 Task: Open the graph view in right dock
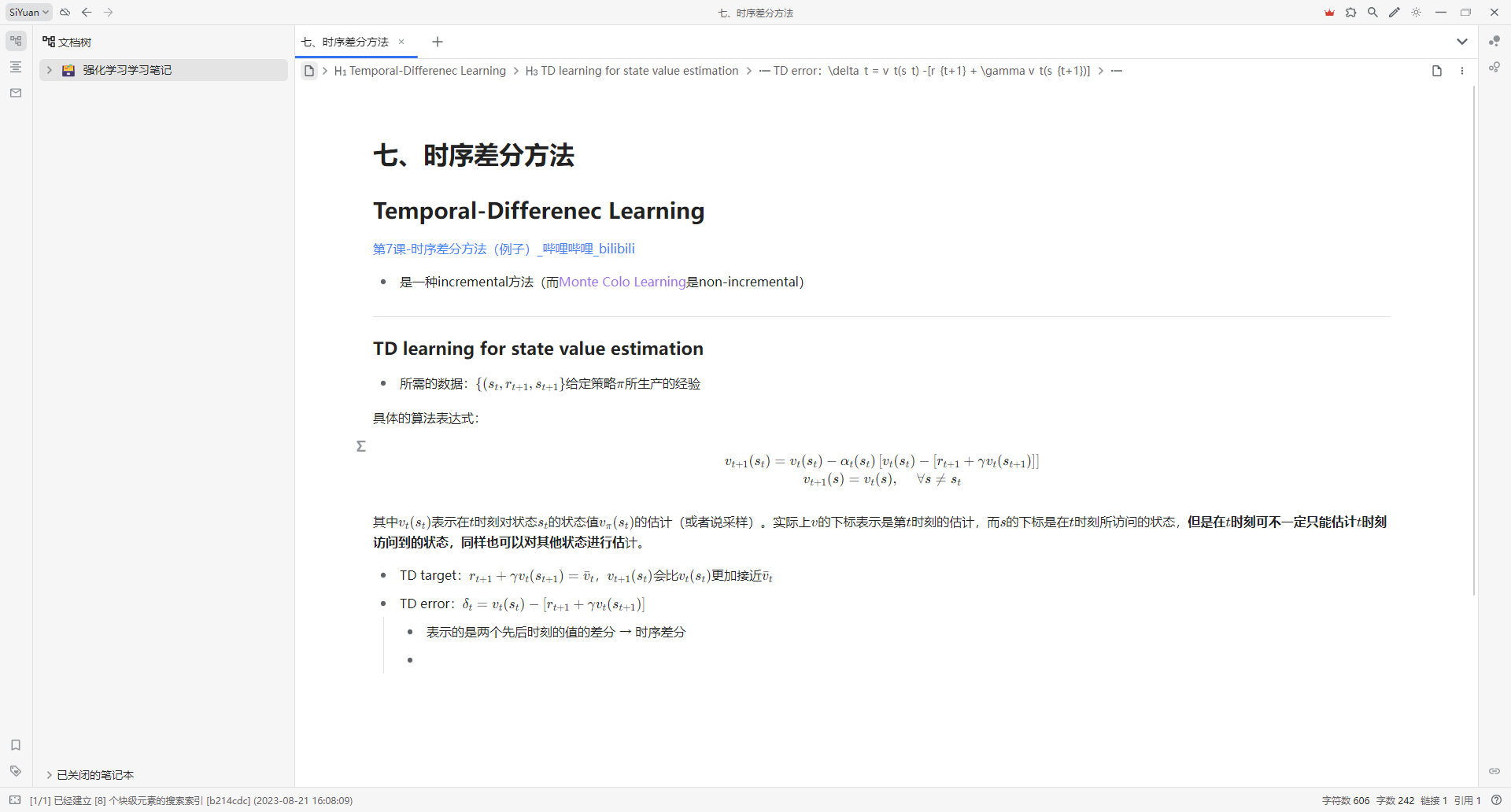click(1494, 41)
